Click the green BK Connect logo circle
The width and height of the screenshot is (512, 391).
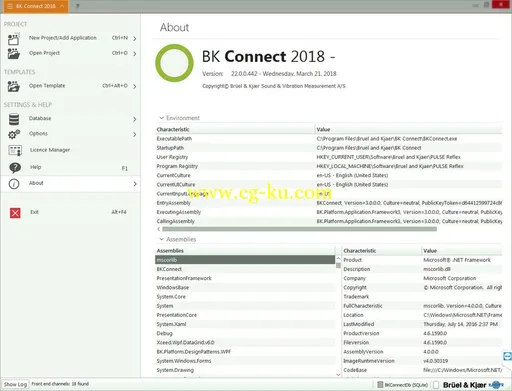pos(174,63)
